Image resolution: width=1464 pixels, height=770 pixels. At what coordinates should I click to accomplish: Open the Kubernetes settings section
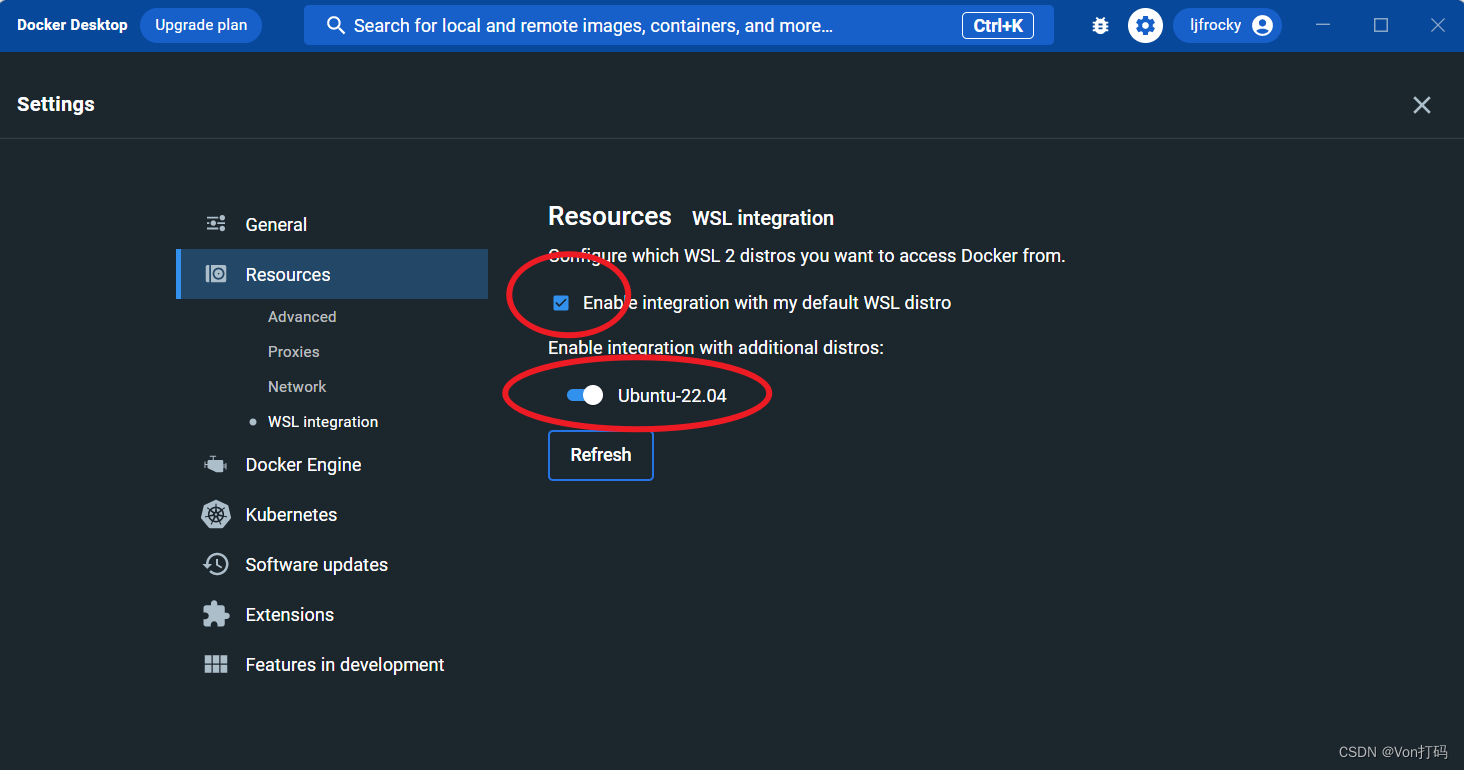pos(332,514)
